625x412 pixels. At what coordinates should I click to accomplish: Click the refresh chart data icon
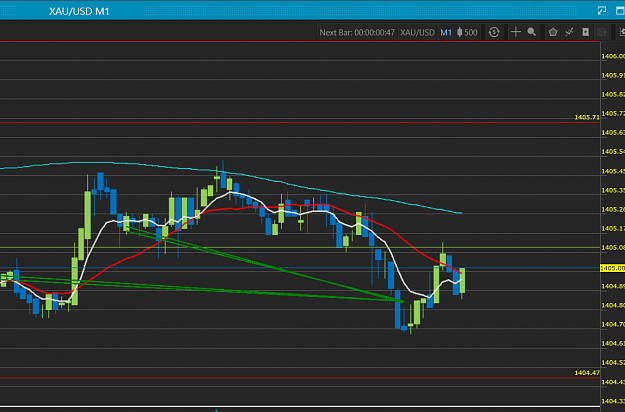click(494, 32)
